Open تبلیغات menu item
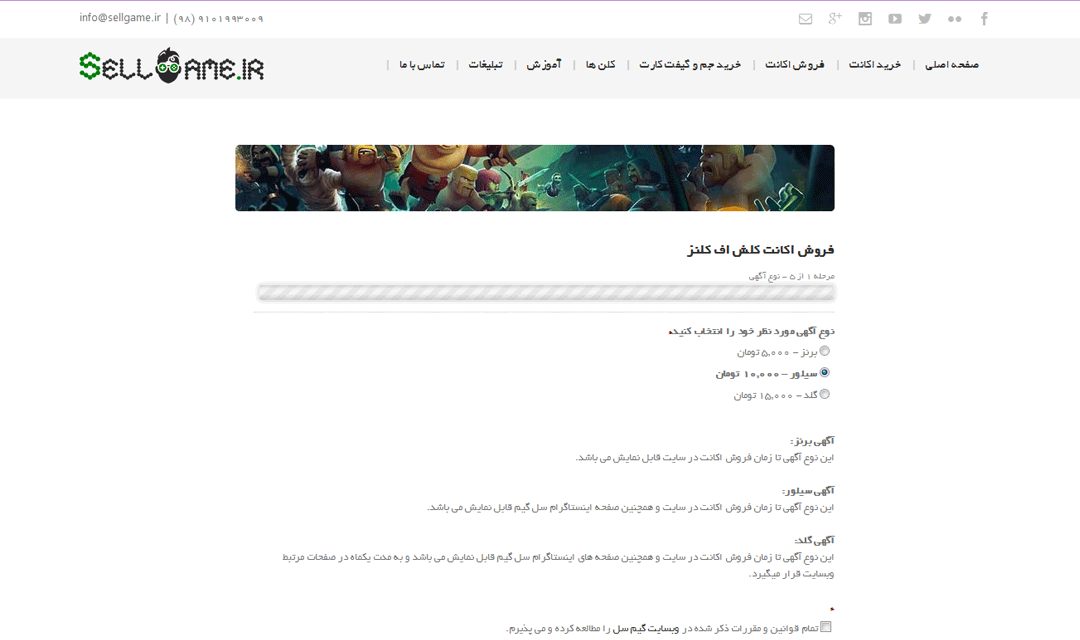The image size is (1080, 640). pyautogui.click(x=486, y=65)
